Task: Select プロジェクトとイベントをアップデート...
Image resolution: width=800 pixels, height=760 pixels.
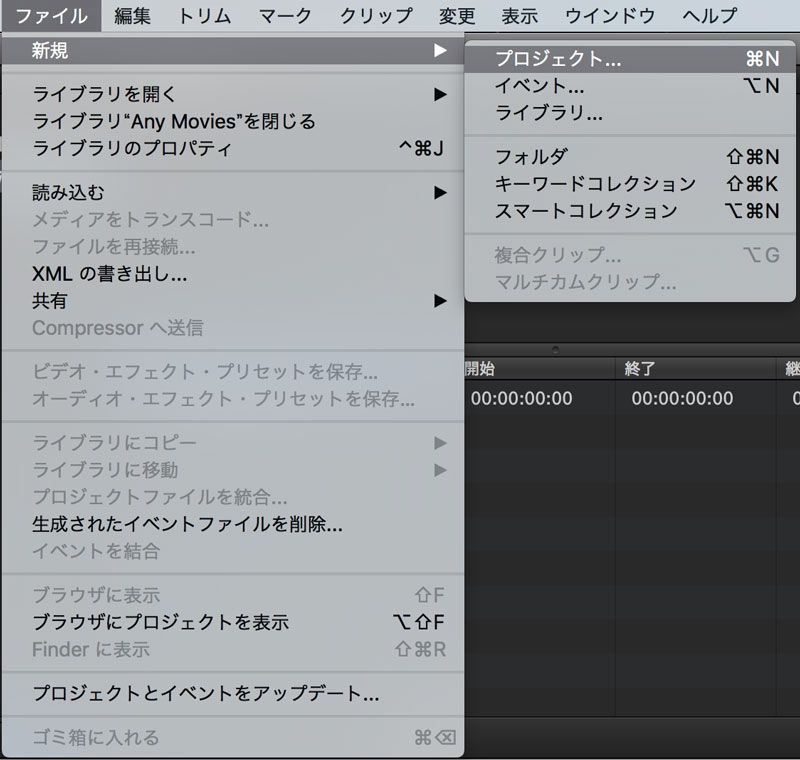Action: 205,693
